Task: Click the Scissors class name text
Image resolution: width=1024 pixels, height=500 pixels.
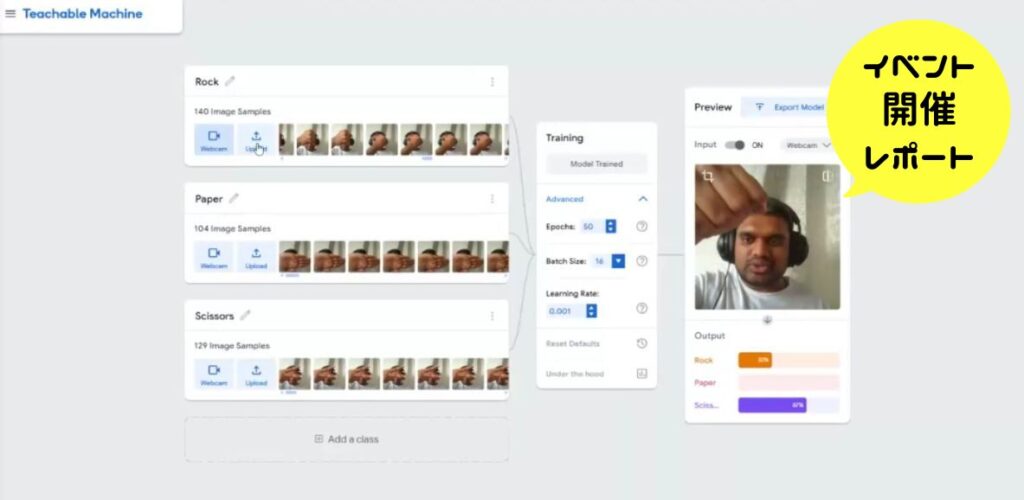Action: click(214, 316)
